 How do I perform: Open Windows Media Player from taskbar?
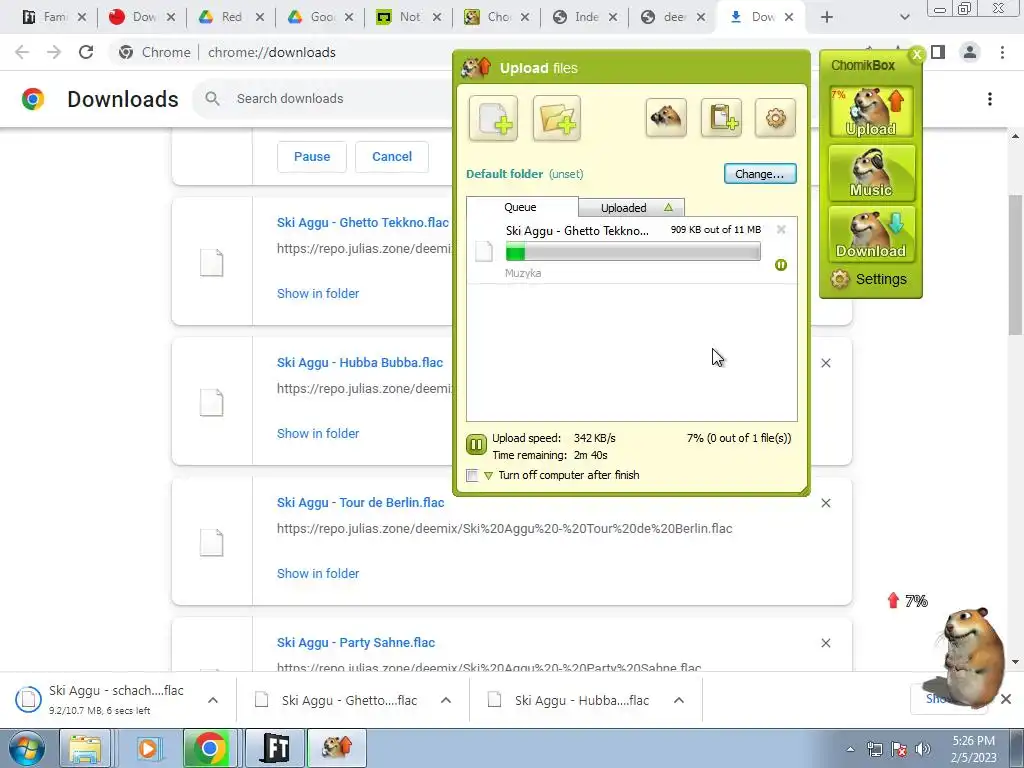click(148, 748)
